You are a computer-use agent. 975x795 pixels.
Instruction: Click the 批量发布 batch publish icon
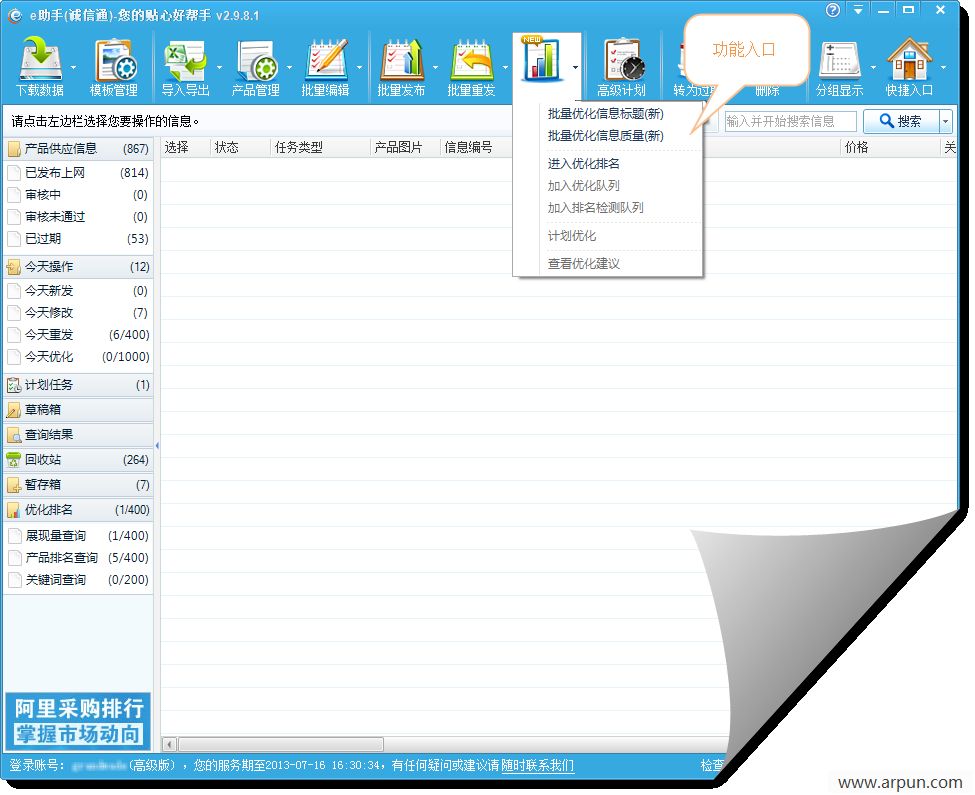[x=402, y=60]
